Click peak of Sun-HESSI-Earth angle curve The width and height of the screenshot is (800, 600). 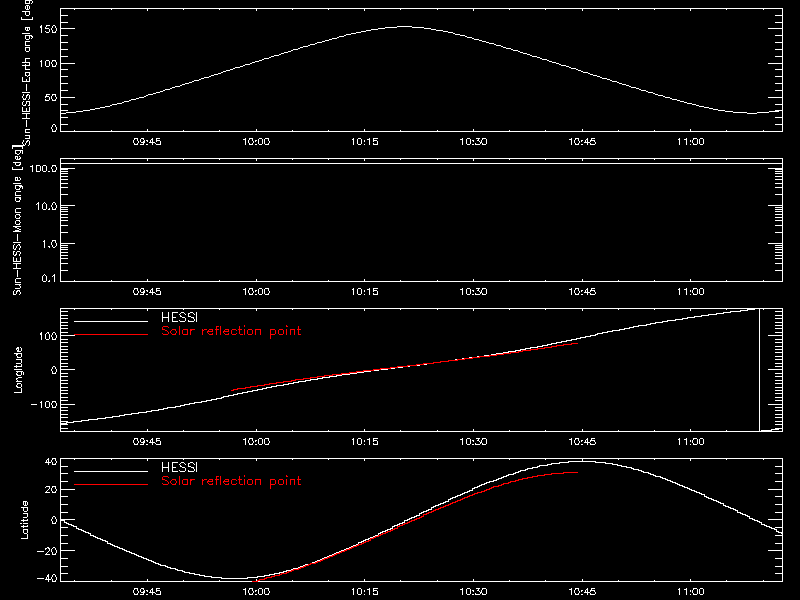tap(405, 27)
